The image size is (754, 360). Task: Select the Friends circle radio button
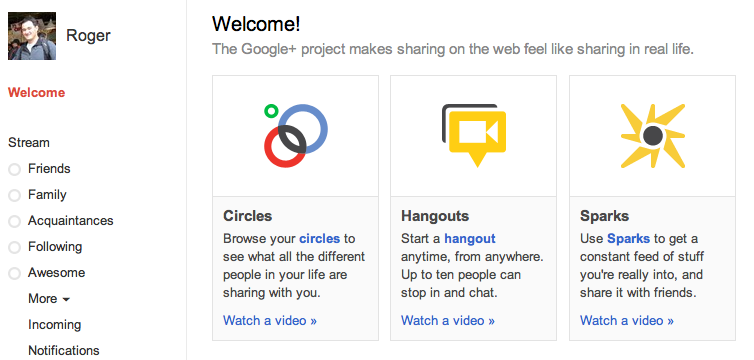point(14,169)
